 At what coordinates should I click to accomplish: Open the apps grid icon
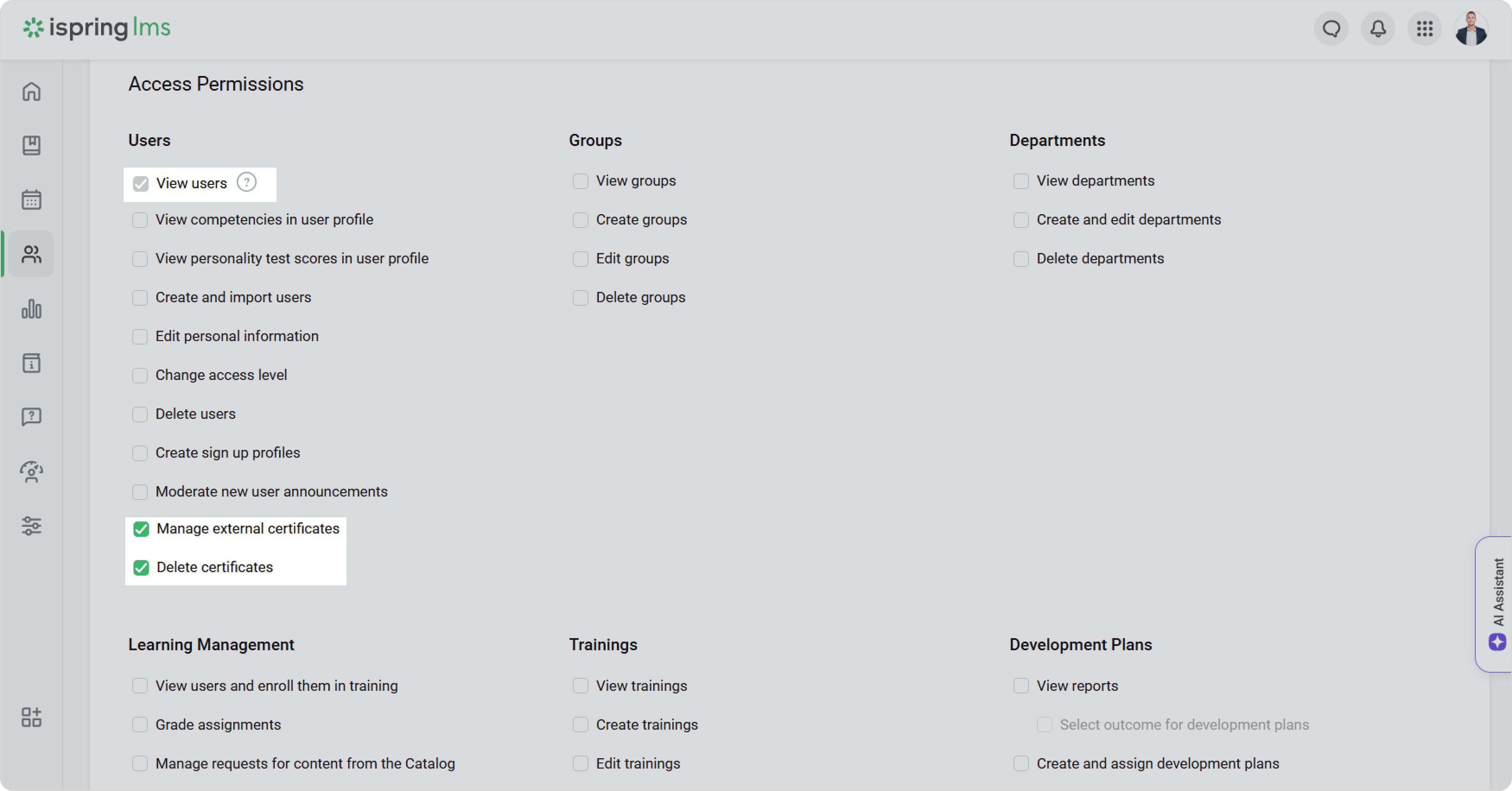[x=1425, y=28]
